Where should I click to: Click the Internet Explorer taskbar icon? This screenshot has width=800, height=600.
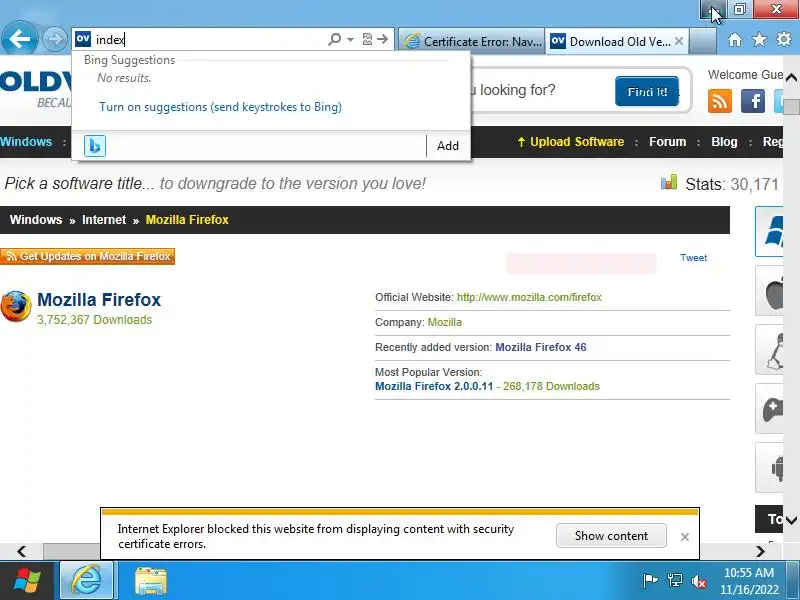(x=87, y=581)
